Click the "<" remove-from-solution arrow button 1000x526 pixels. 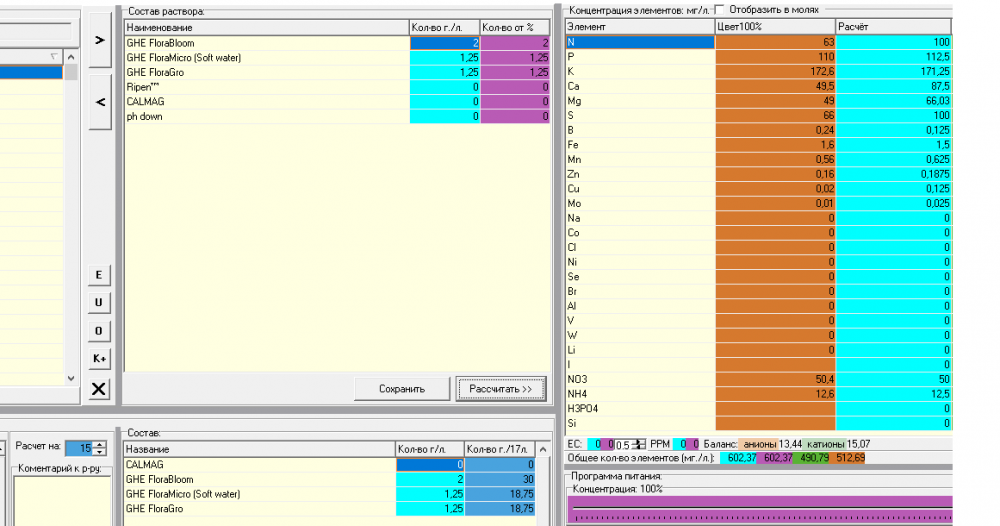pyautogui.click(x=99, y=102)
